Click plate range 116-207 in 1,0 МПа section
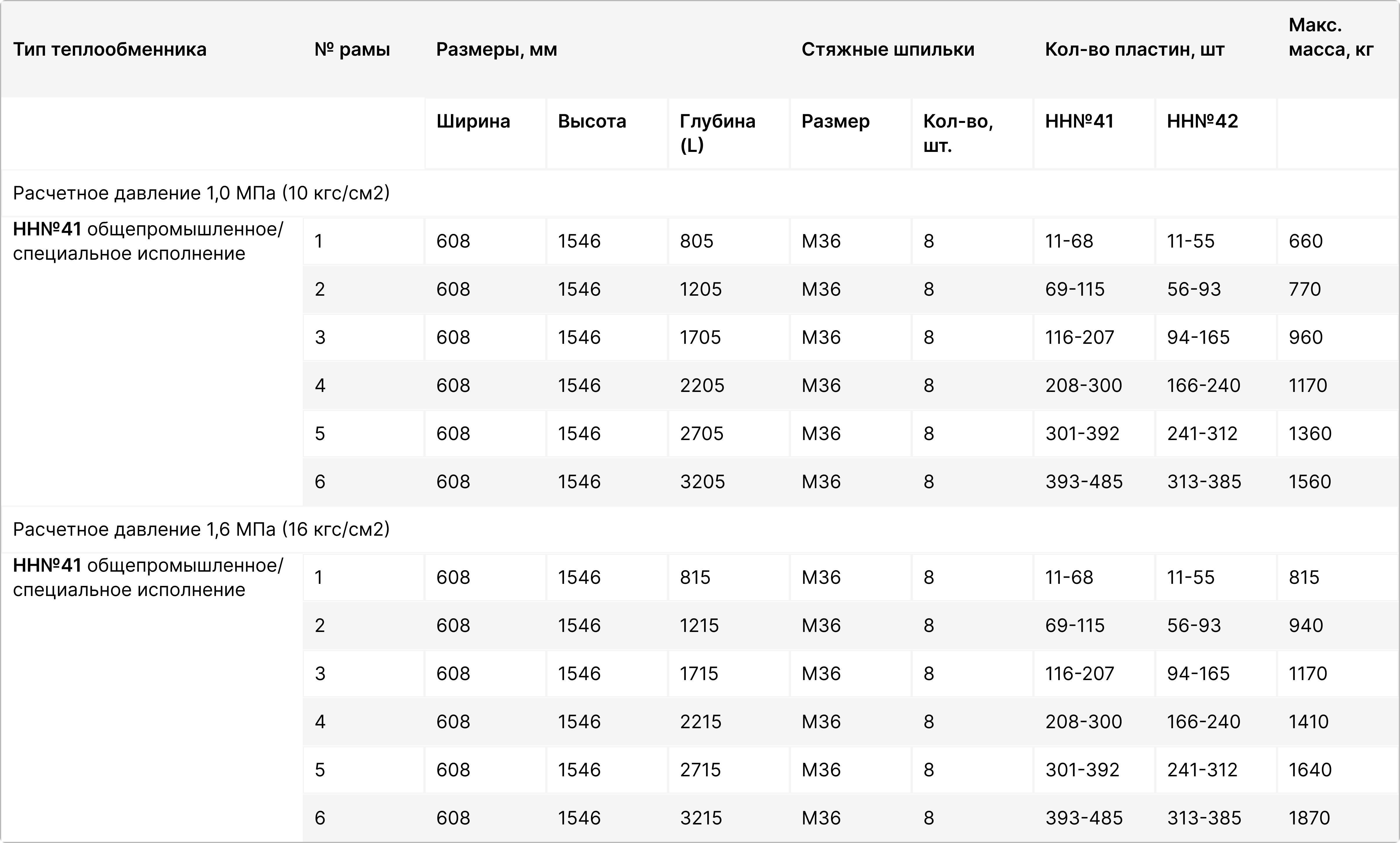The image size is (1400, 843). point(1080,337)
